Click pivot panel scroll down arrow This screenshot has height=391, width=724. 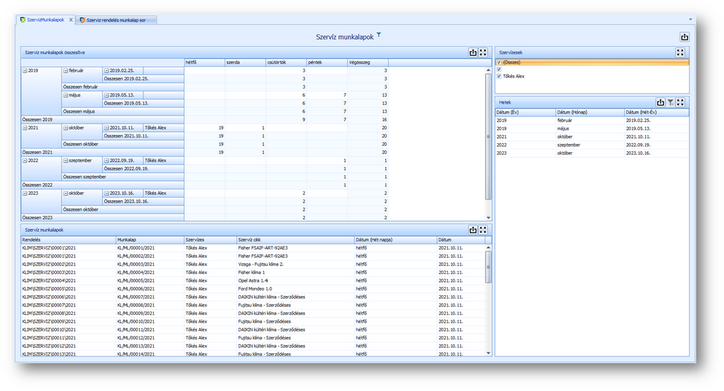pyautogui.click(x=488, y=217)
